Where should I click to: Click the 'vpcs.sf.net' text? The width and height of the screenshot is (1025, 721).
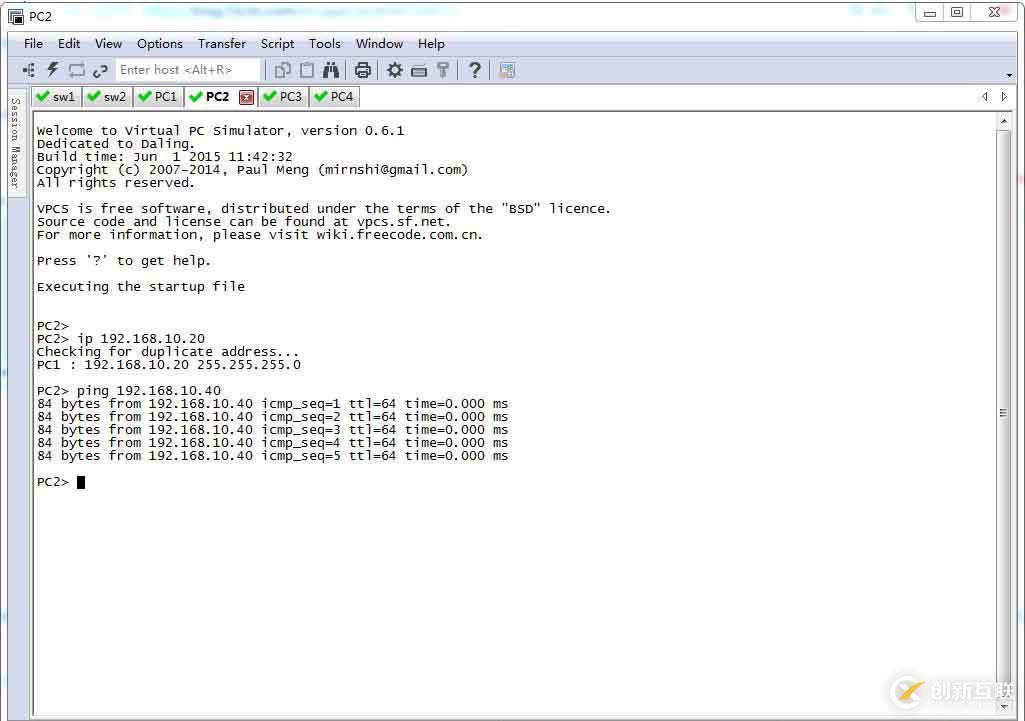[x=402, y=222]
